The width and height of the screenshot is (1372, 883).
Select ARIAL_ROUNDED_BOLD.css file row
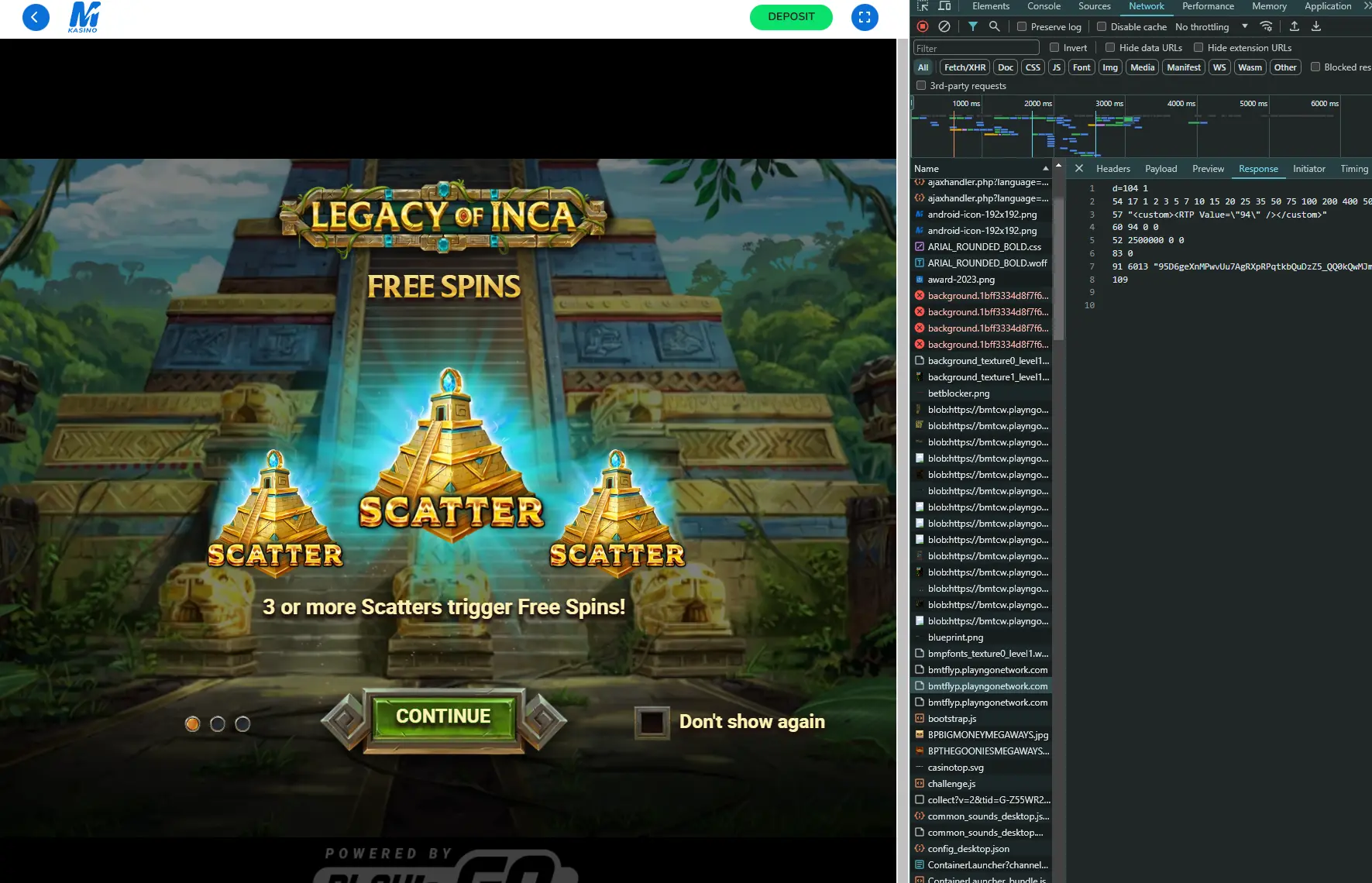click(x=982, y=247)
